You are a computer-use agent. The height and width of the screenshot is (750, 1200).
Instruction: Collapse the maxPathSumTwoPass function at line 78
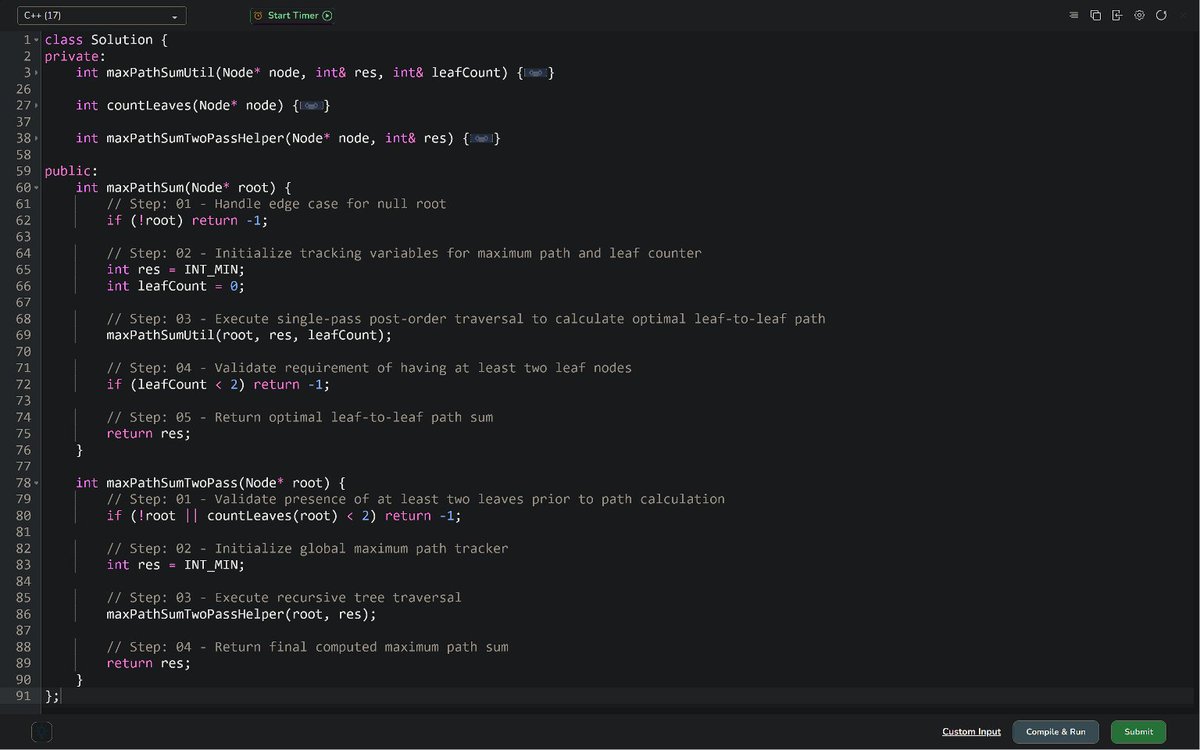pos(37,483)
